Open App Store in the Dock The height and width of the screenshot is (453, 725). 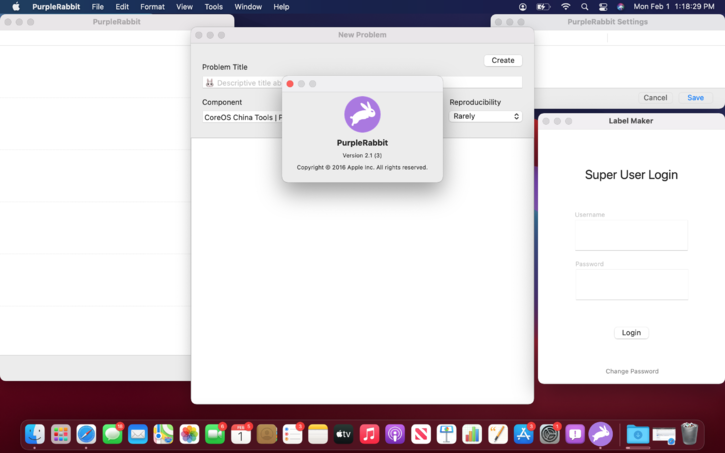[523, 434]
